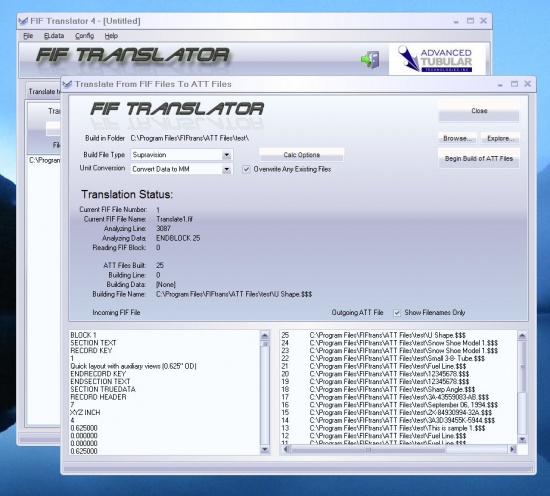This screenshot has width=550, height=496.
Task: Click the Translate From FIF Files dialog icon
Action: click(67, 84)
